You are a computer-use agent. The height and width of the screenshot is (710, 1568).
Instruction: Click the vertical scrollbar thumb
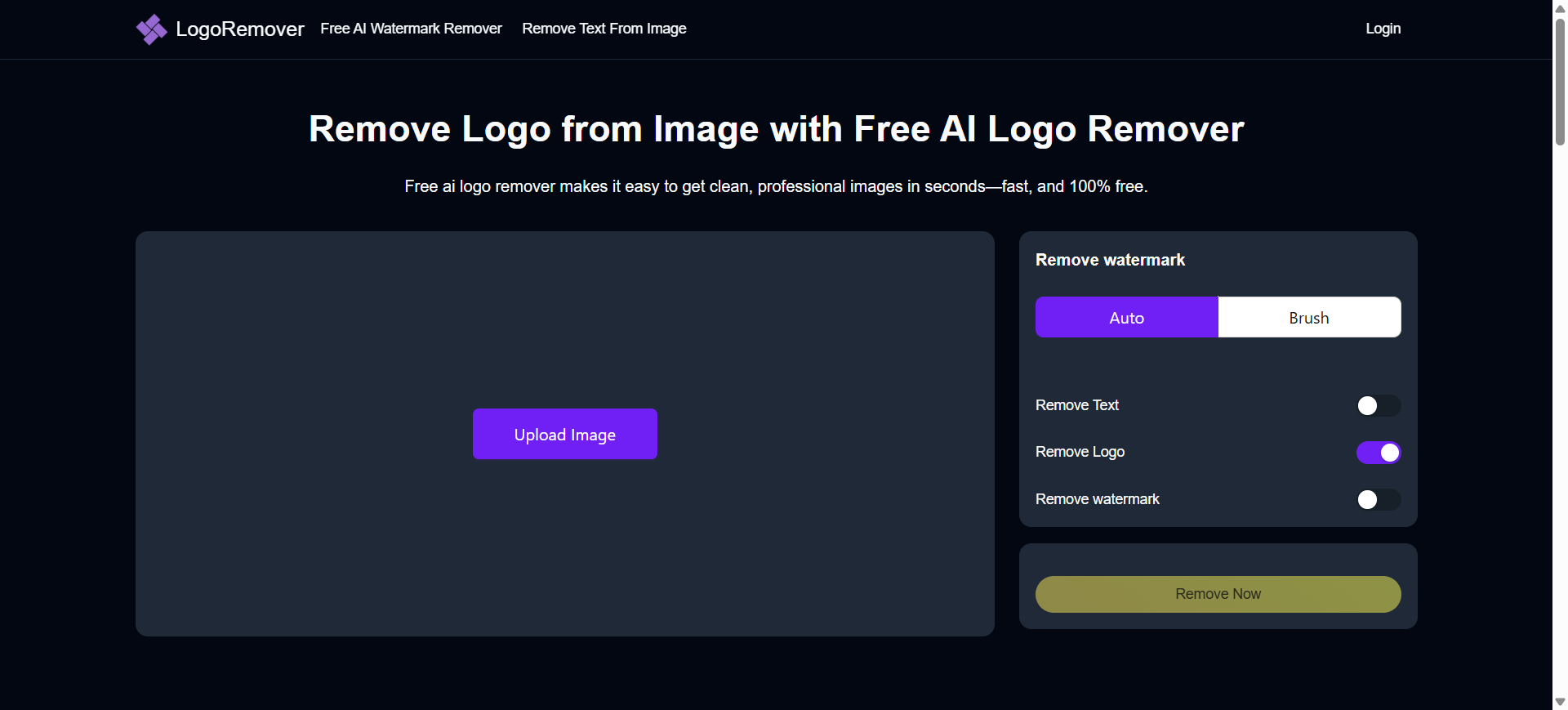click(1560, 82)
